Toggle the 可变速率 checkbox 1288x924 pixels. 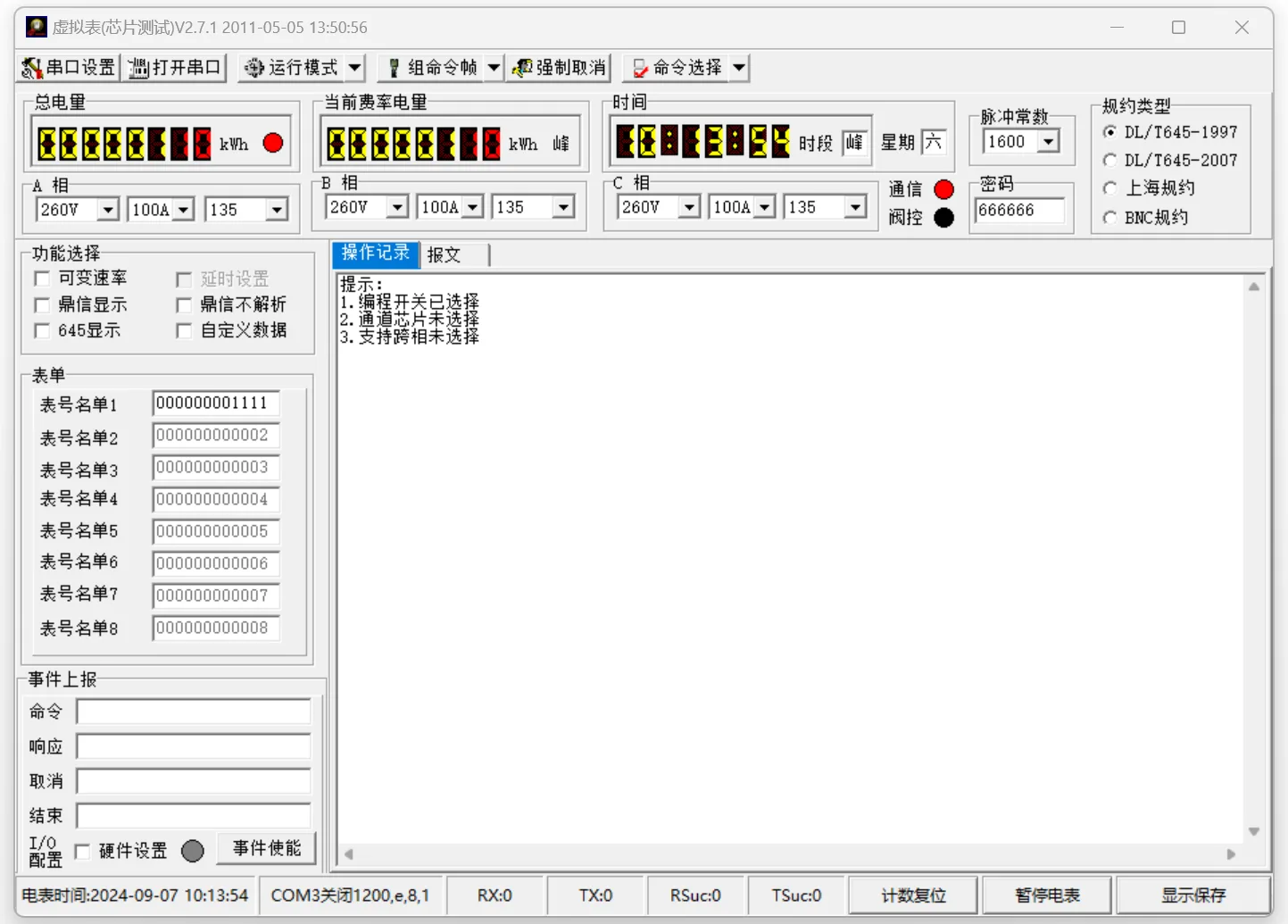click(x=42, y=279)
